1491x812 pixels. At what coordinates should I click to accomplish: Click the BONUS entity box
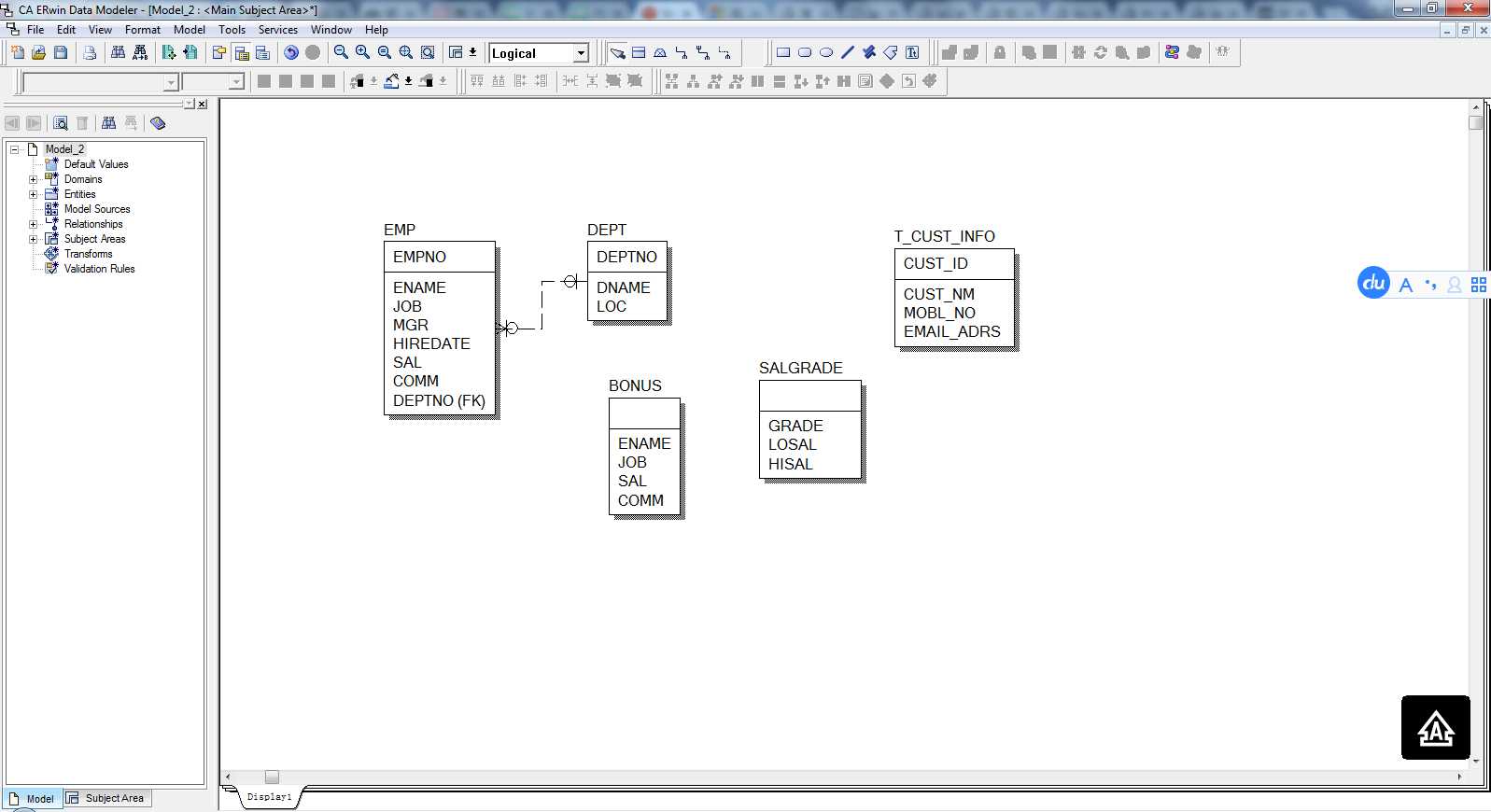(644, 456)
